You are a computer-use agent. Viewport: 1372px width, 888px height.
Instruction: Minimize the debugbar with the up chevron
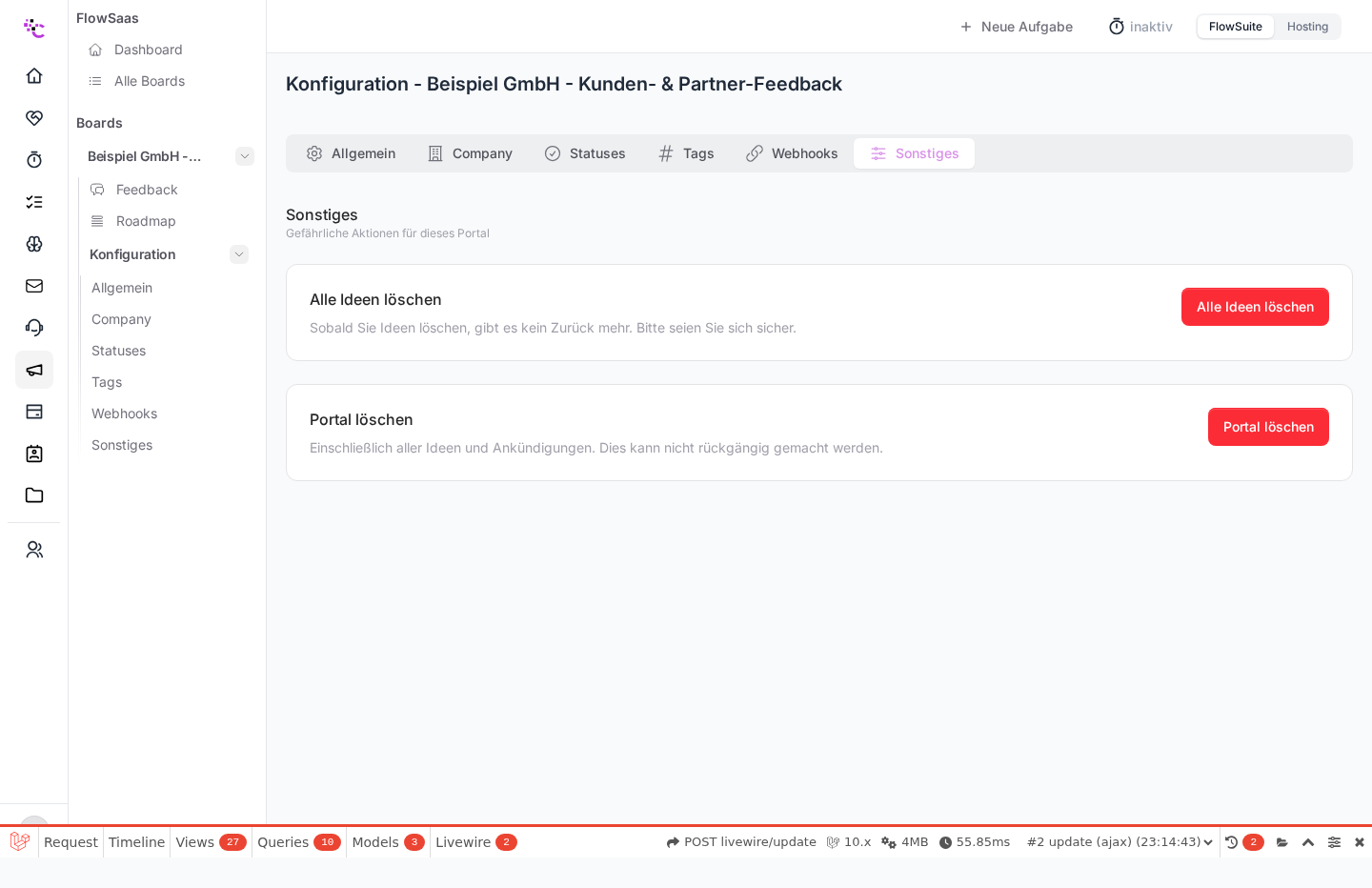(x=1308, y=842)
